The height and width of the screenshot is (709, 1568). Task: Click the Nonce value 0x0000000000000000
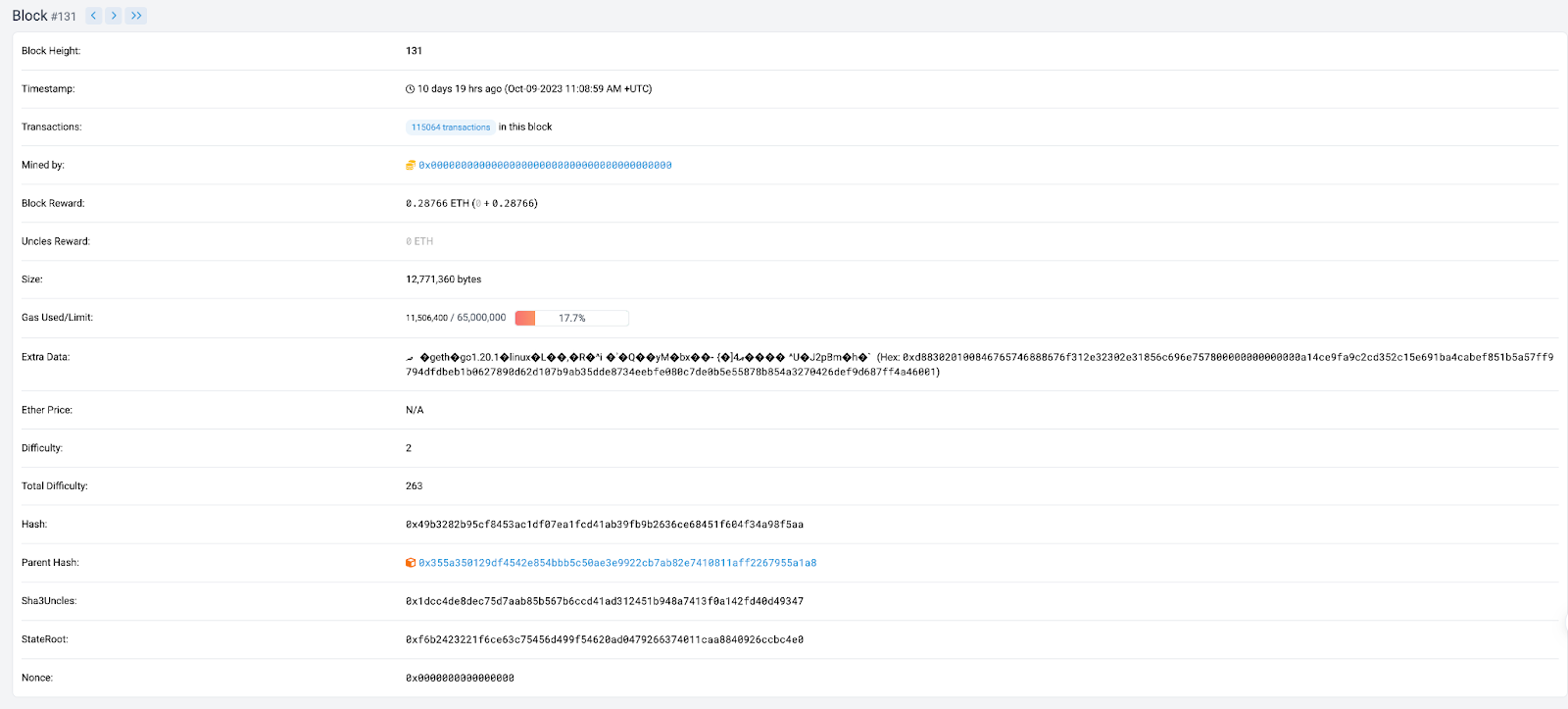(460, 678)
